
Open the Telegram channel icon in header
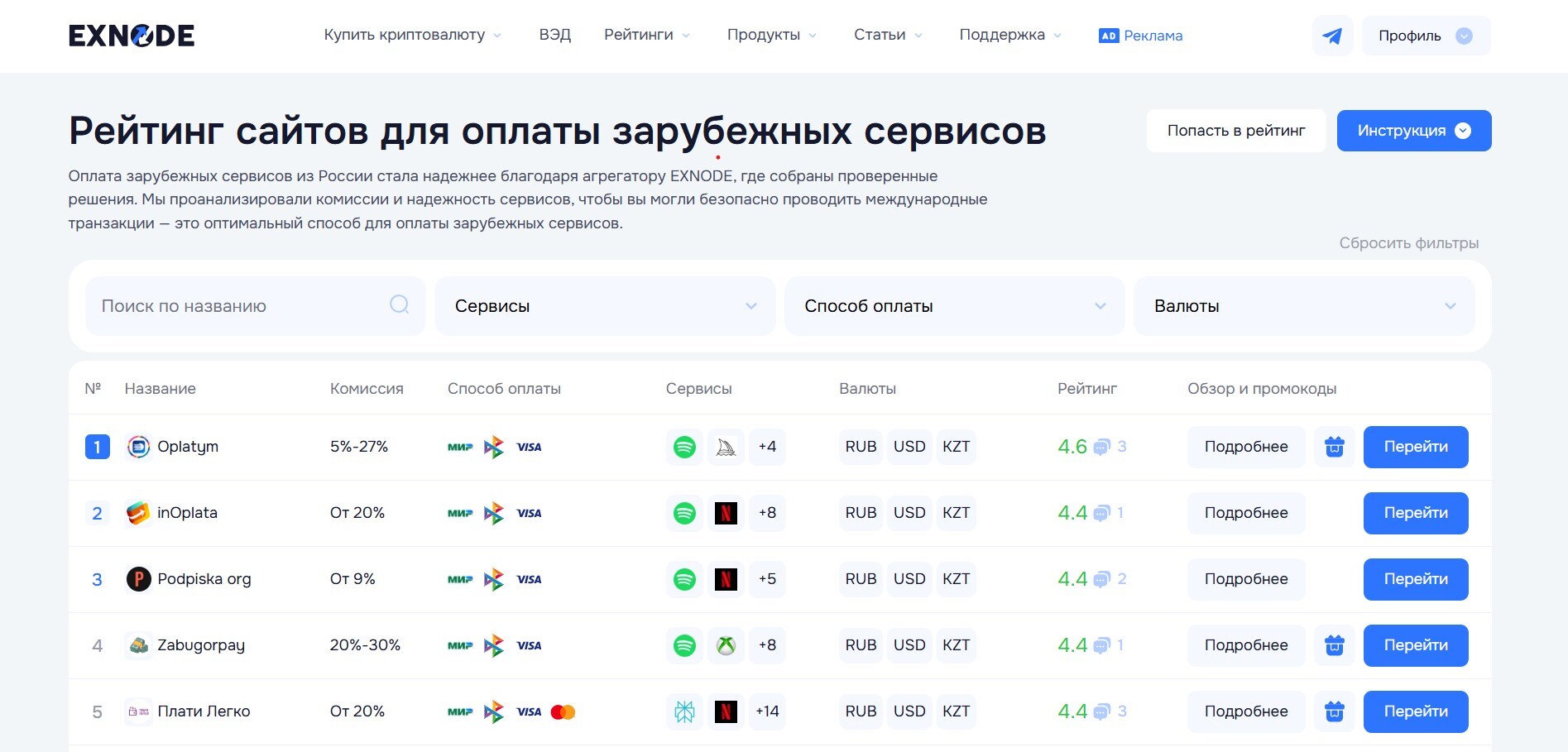pyautogui.click(x=1332, y=36)
